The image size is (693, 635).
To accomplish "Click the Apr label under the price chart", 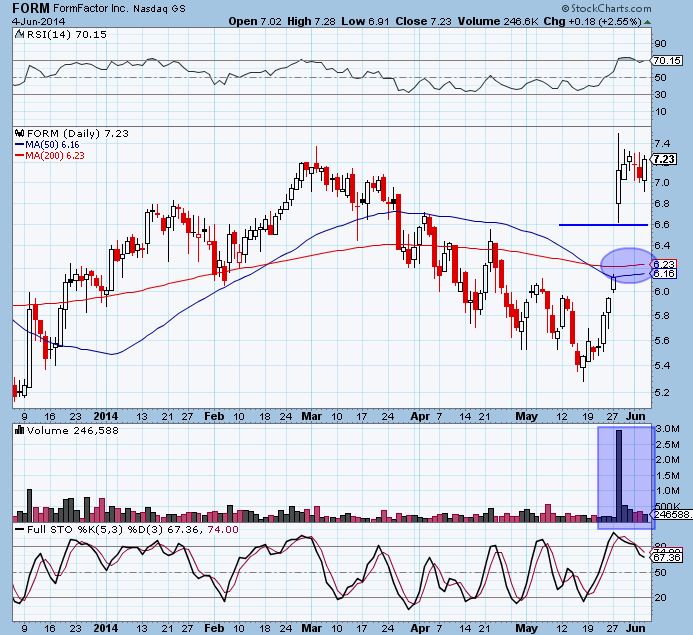I will point(420,416).
